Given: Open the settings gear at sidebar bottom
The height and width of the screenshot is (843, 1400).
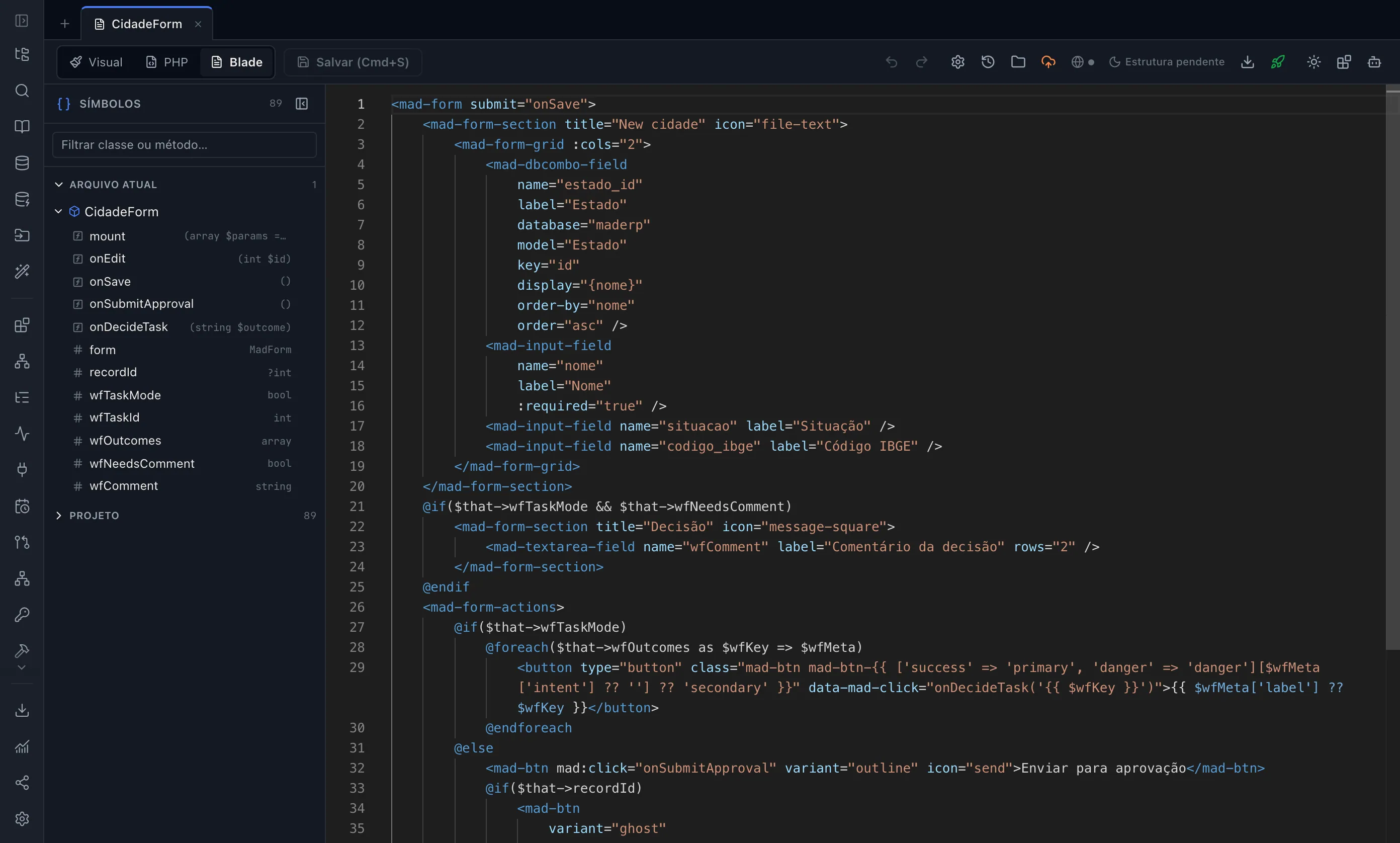Looking at the screenshot, I should (x=22, y=819).
